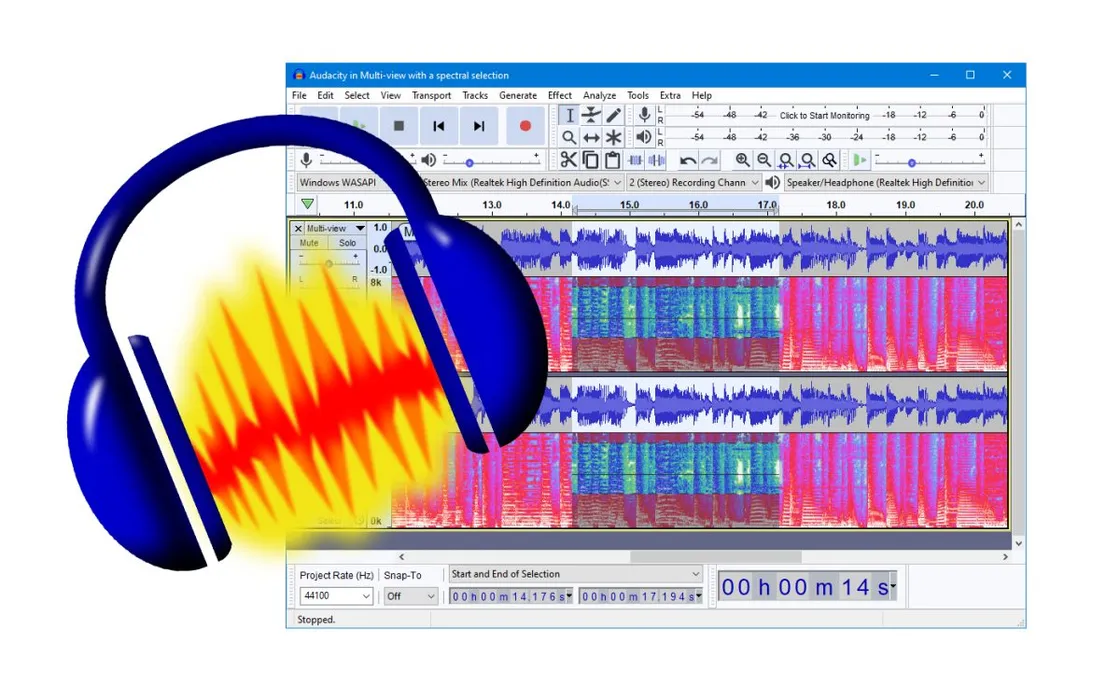
Task: Paste audio from clipboard
Action: (x=612, y=160)
